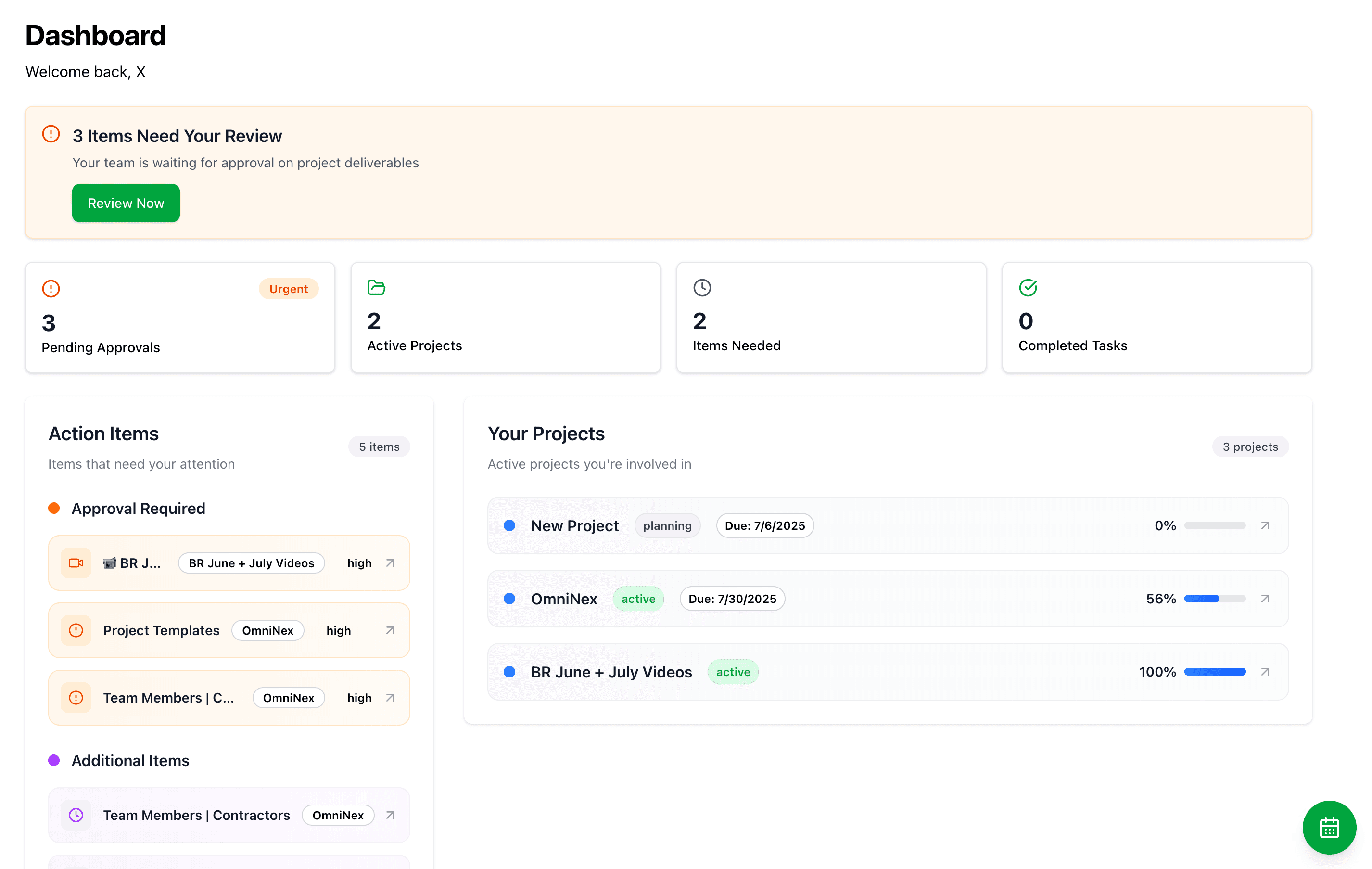Image resolution: width=1372 pixels, height=869 pixels.
Task: Open BR June + July Videos via its arrow
Action: [x=1265, y=672]
